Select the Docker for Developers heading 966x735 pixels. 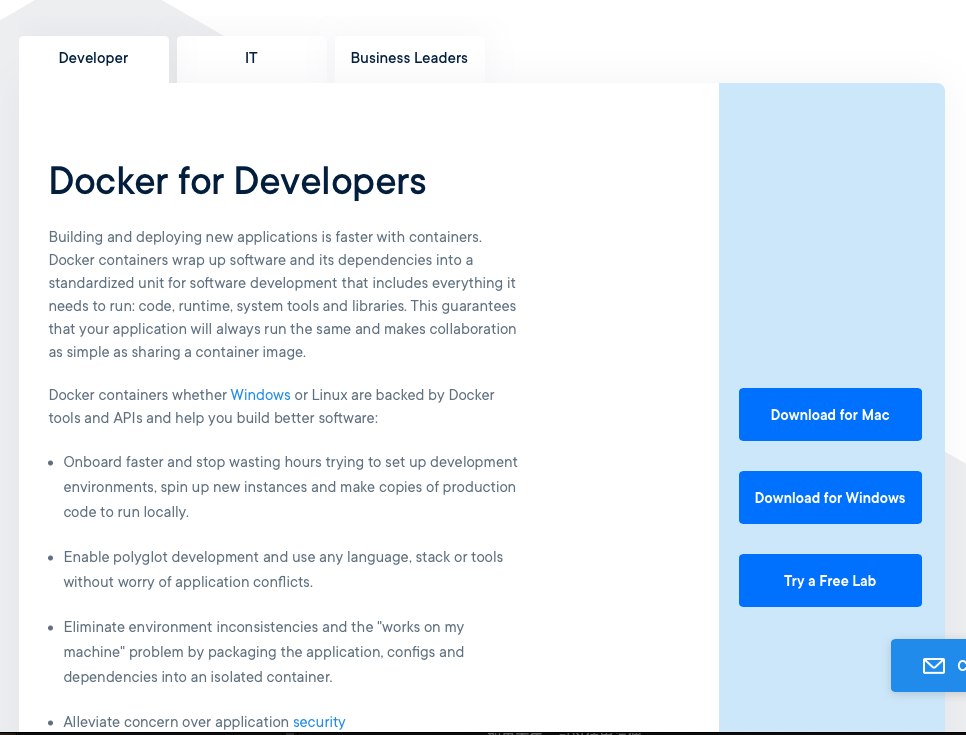[x=237, y=181]
